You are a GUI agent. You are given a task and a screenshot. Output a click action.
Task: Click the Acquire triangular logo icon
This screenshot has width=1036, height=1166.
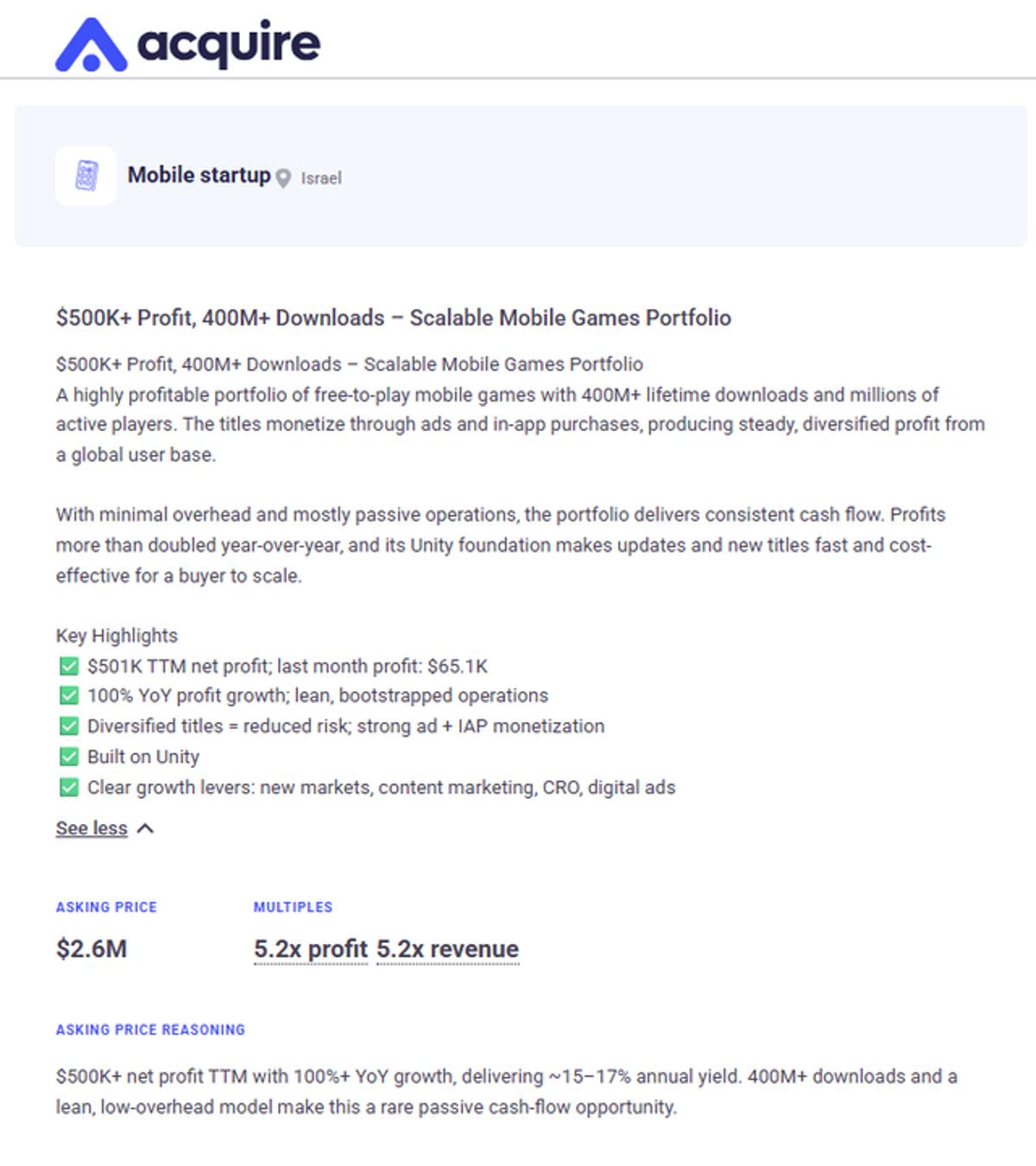pos(91,45)
